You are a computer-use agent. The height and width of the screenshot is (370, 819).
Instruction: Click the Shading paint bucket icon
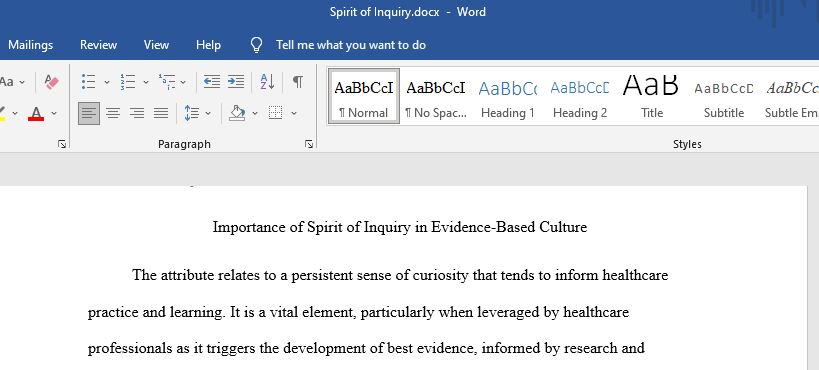coord(237,113)
